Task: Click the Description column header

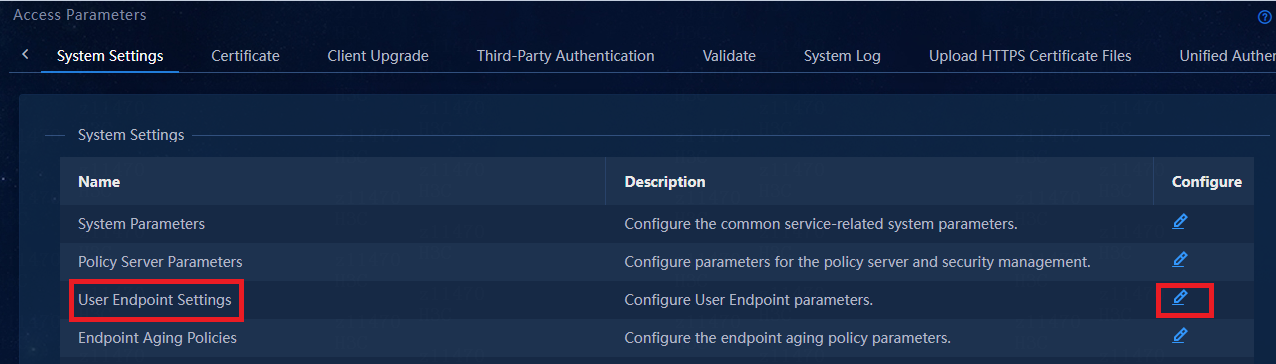Action: point(665,182)
